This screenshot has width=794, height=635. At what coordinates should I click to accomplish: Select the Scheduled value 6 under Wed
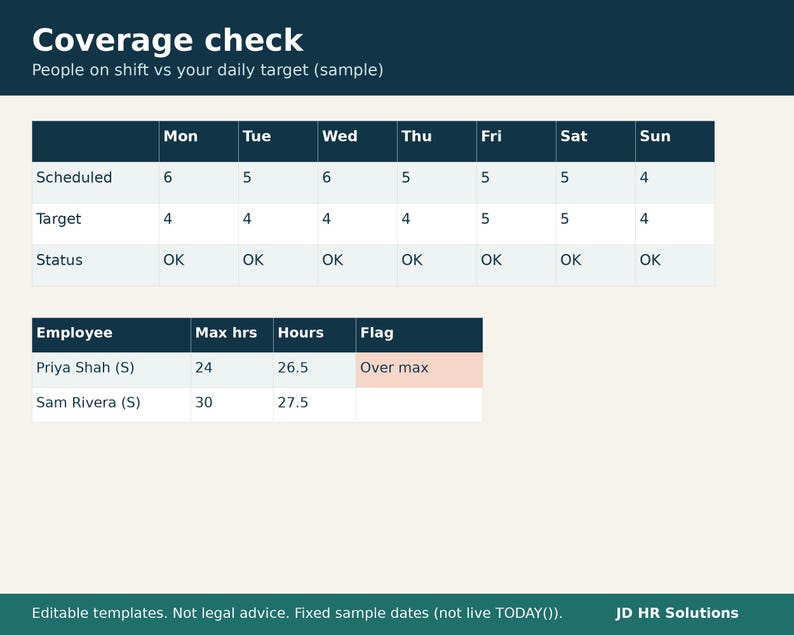(x=358, y=183)
